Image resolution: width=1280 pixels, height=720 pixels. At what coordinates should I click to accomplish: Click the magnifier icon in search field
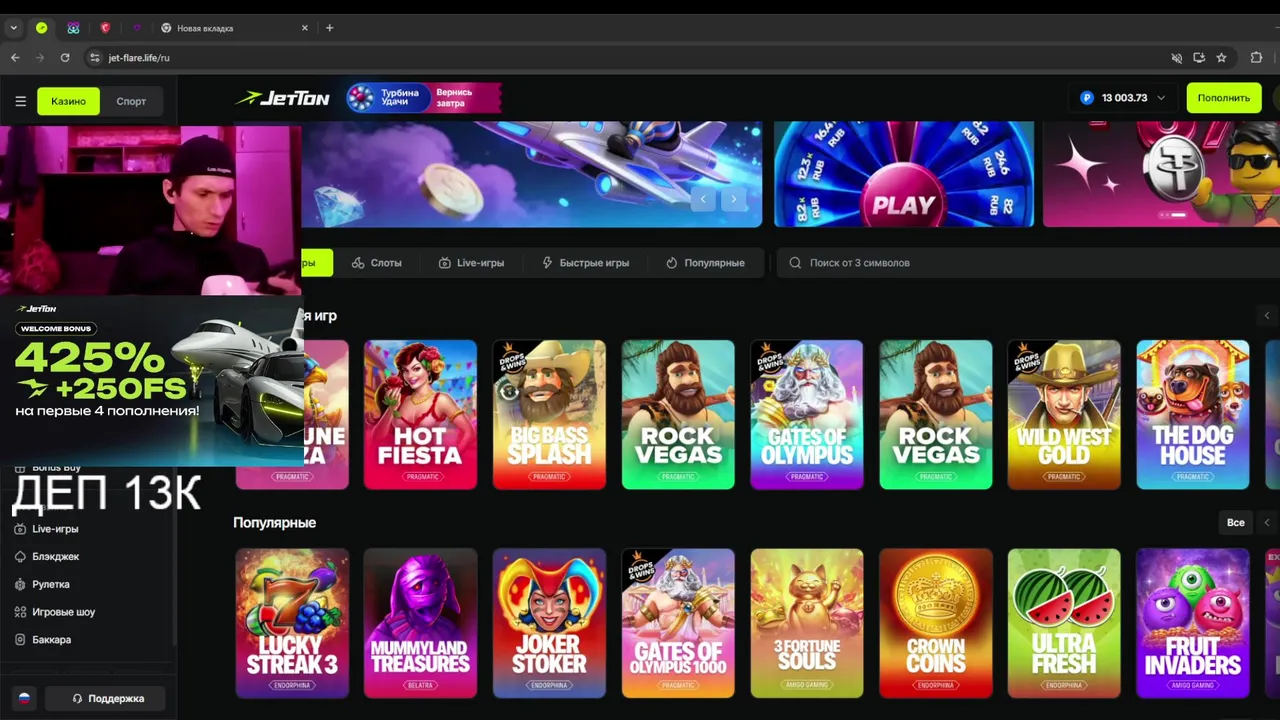coord(795,263)
